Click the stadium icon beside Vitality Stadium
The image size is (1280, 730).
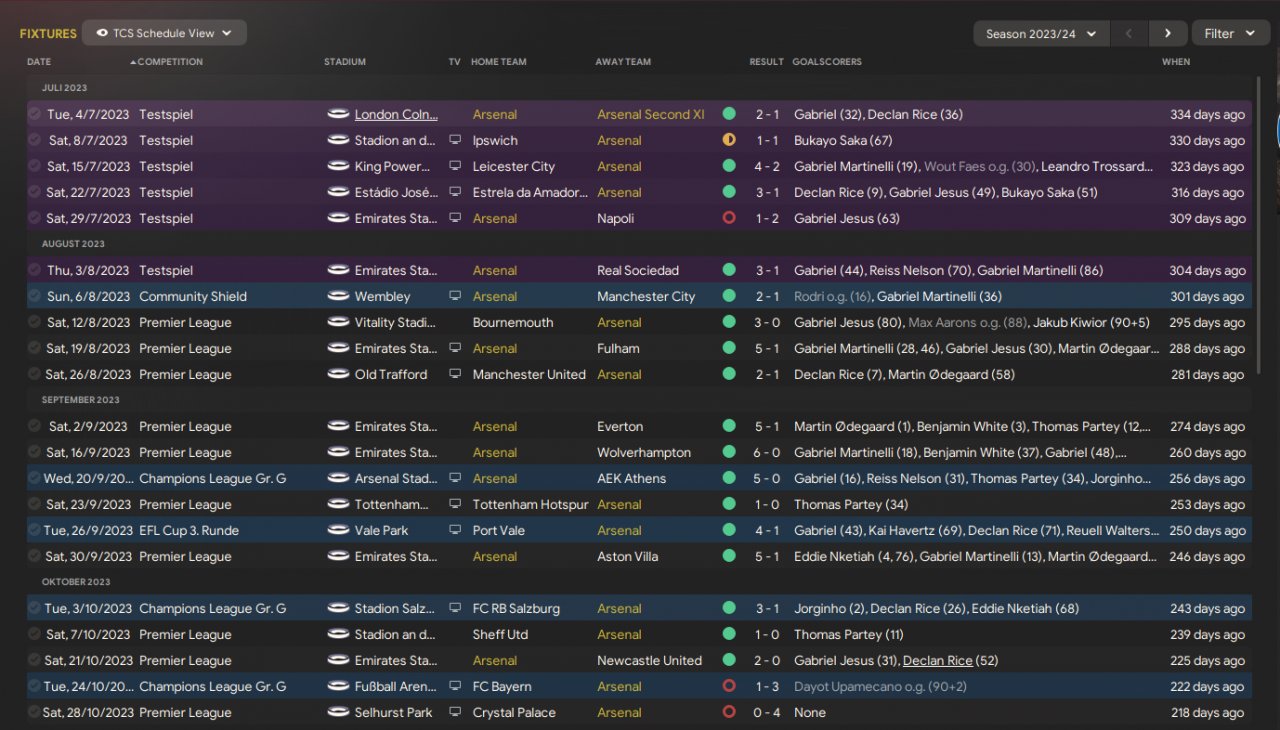[338, 323]
